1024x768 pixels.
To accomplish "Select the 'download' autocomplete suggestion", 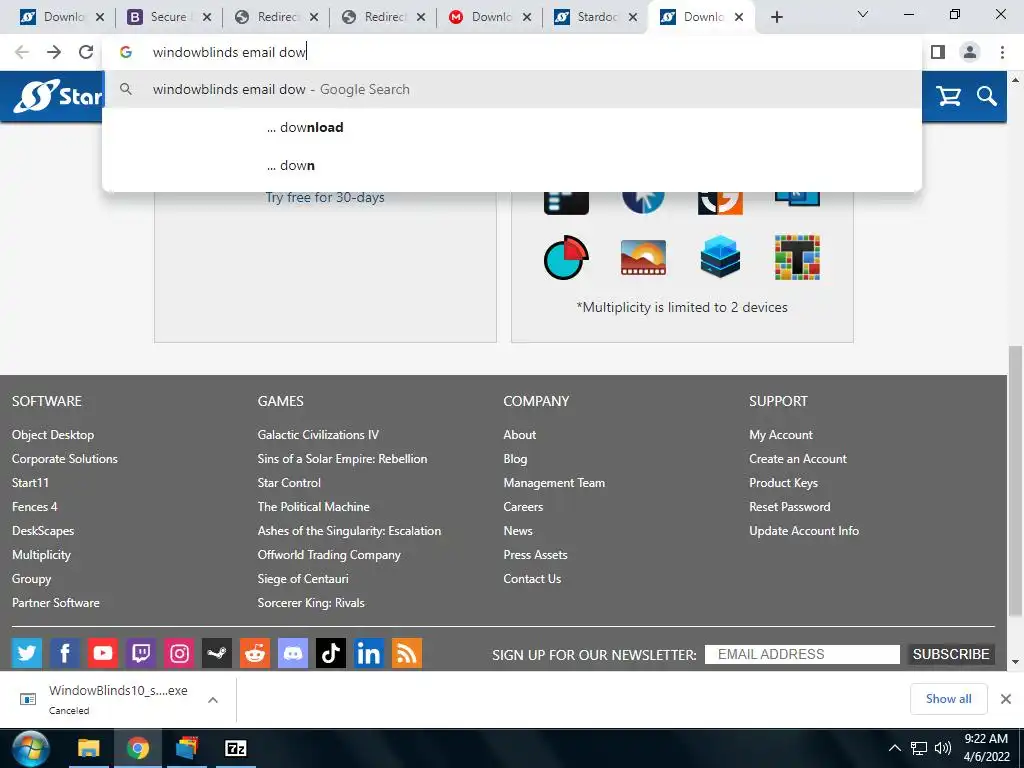I will [511, 127].
